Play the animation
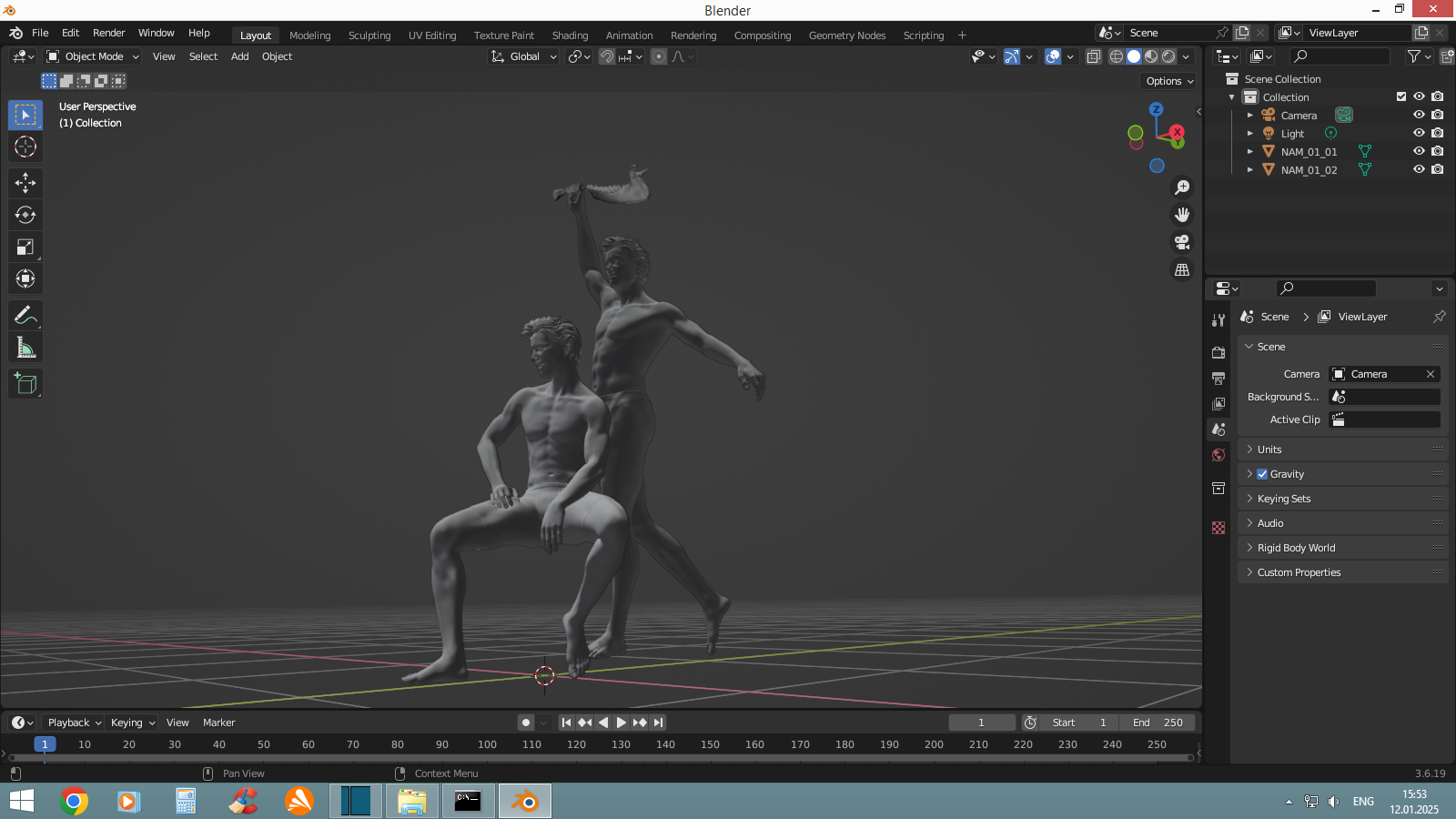This screenshot has height=819, width=1456. coord(622,723)
